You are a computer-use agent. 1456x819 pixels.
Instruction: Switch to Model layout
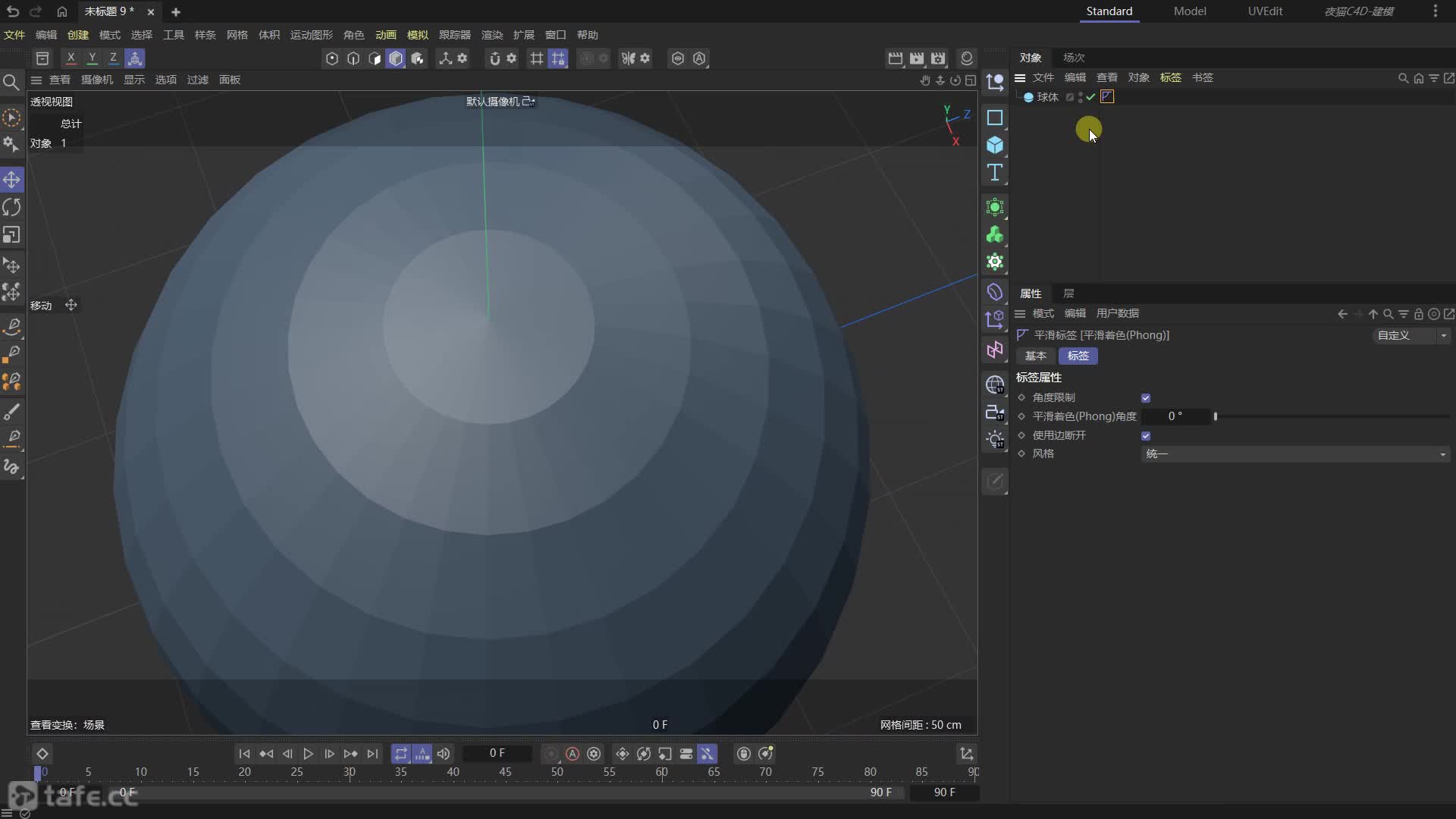pyautogui.click(x=1190, y=11)
